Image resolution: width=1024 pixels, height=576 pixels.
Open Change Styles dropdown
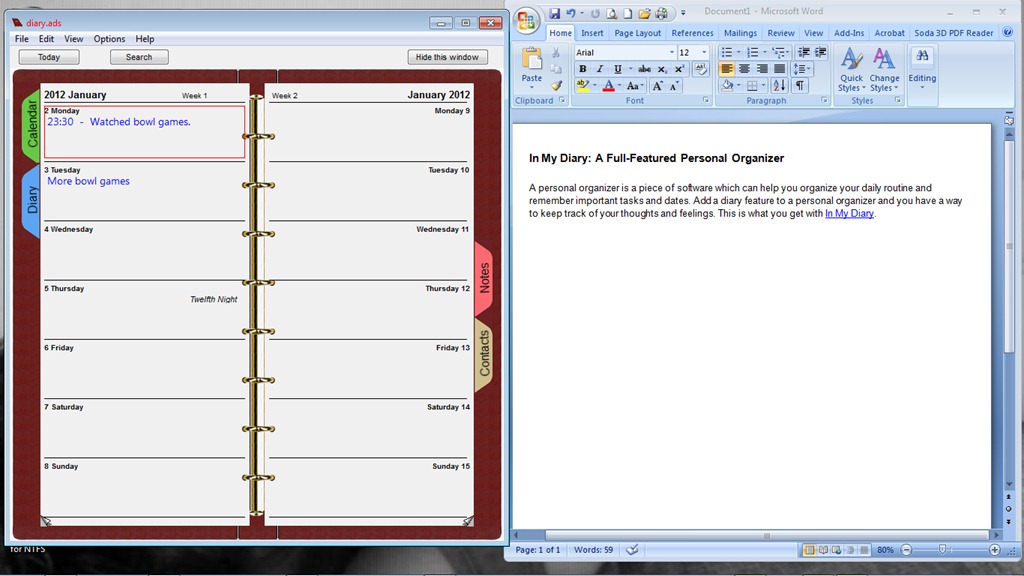coord(884,69)
